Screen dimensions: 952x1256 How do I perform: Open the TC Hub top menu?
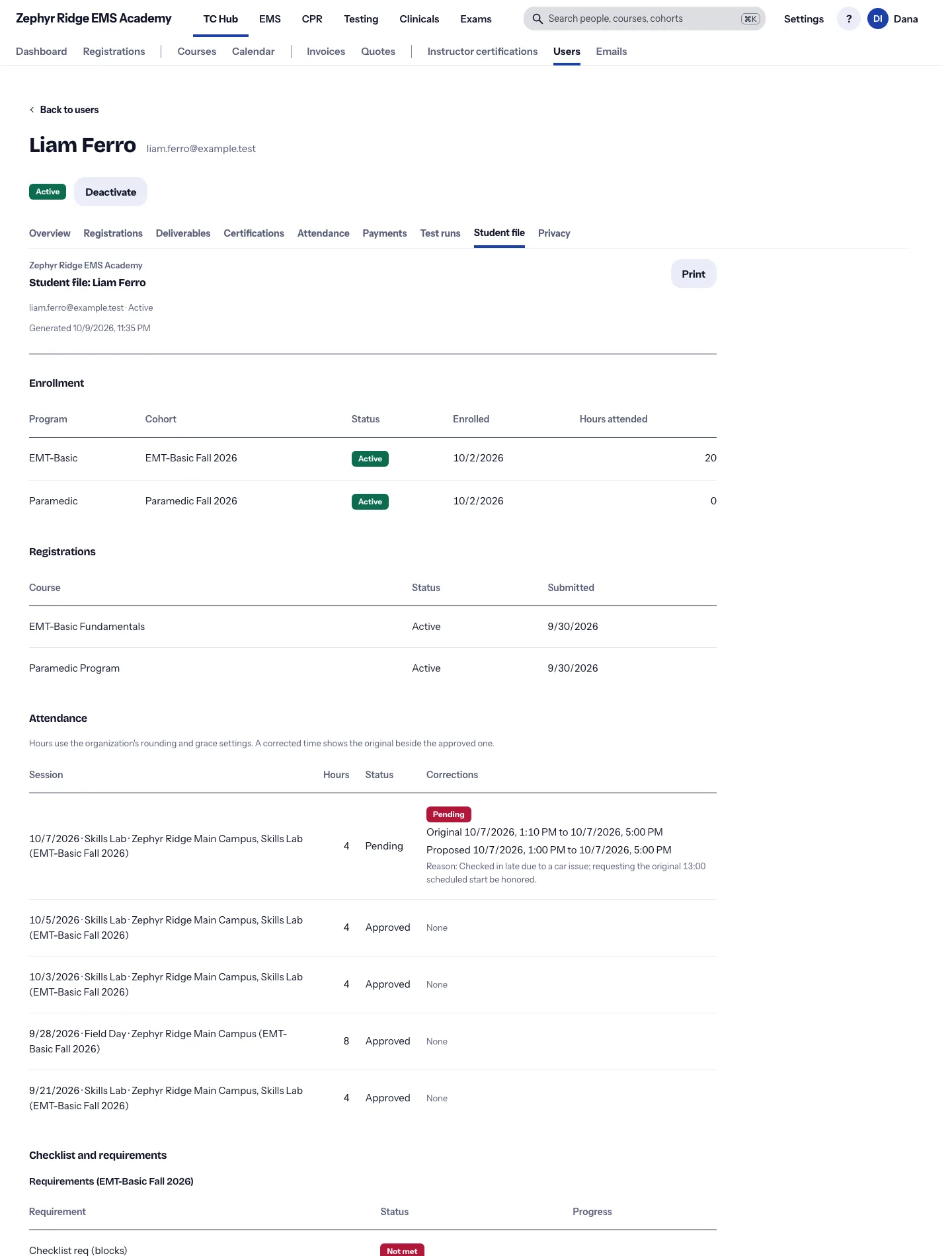pyautogui.click(x=221, y=19)
